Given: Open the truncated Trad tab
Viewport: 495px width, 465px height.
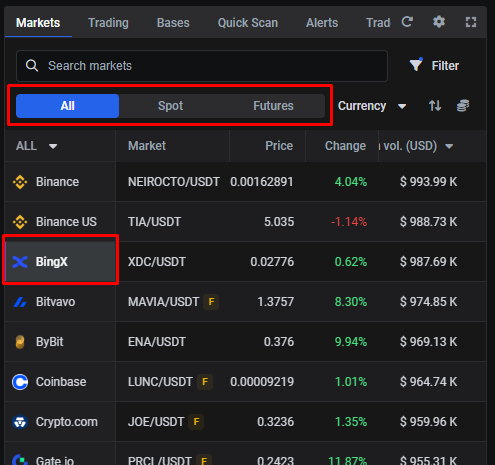Looking at the screenshot, I should coord(378,23).
